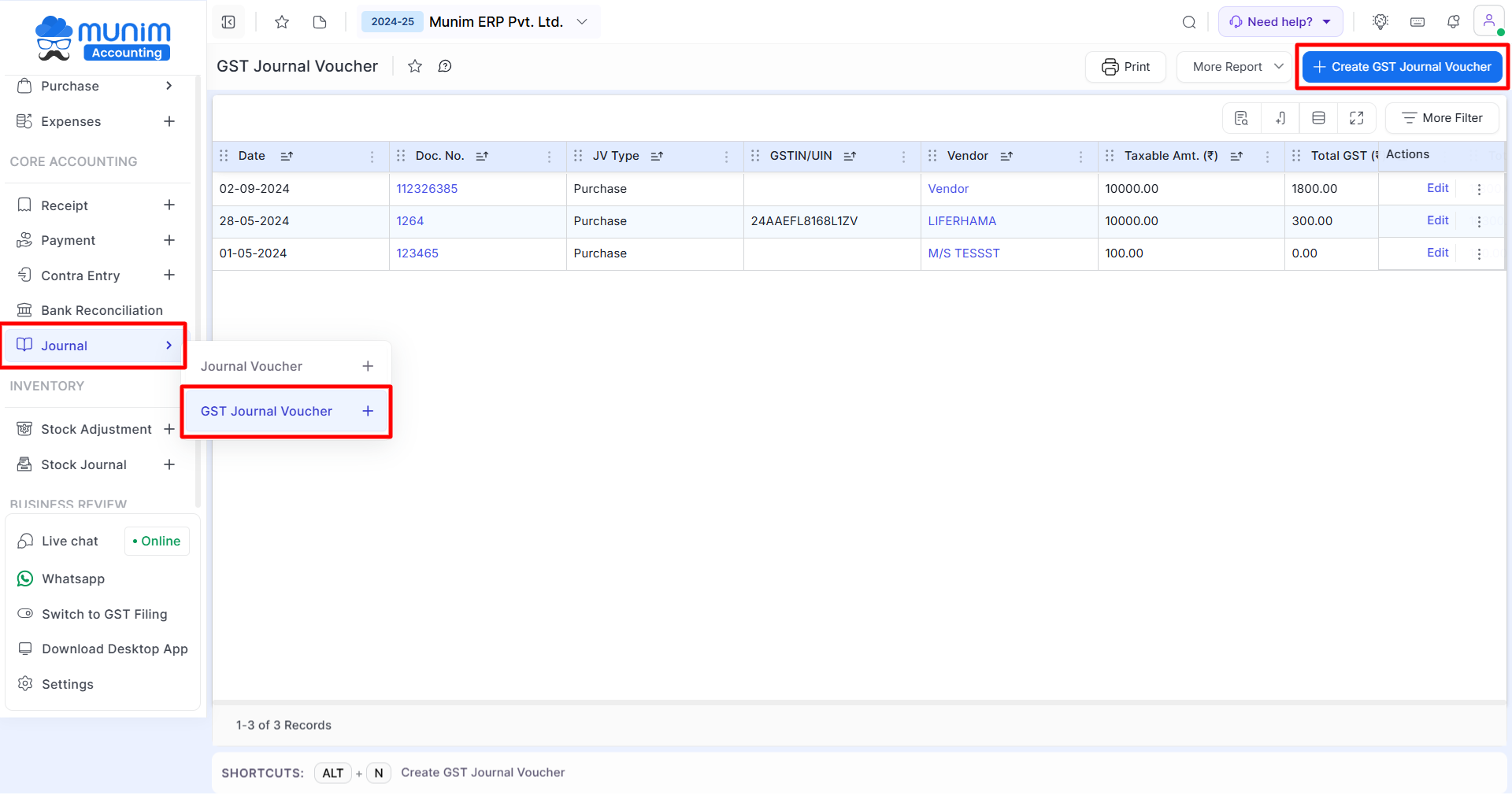The image size is (1512, 795).
Task: Add new GST Journal Voucher via submenu plus
Action: 368,411
